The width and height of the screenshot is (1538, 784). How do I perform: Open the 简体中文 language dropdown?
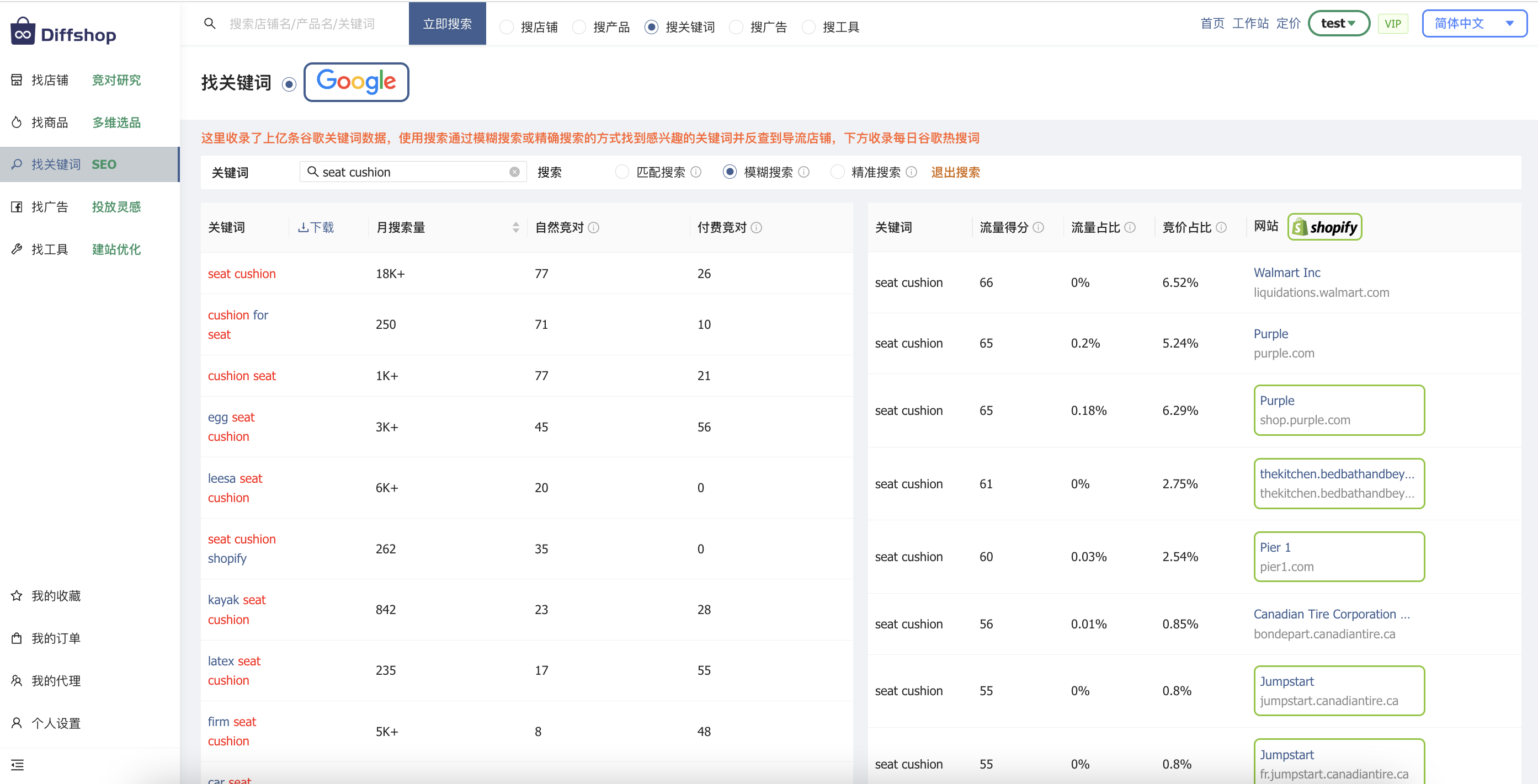coord(1474,23)
